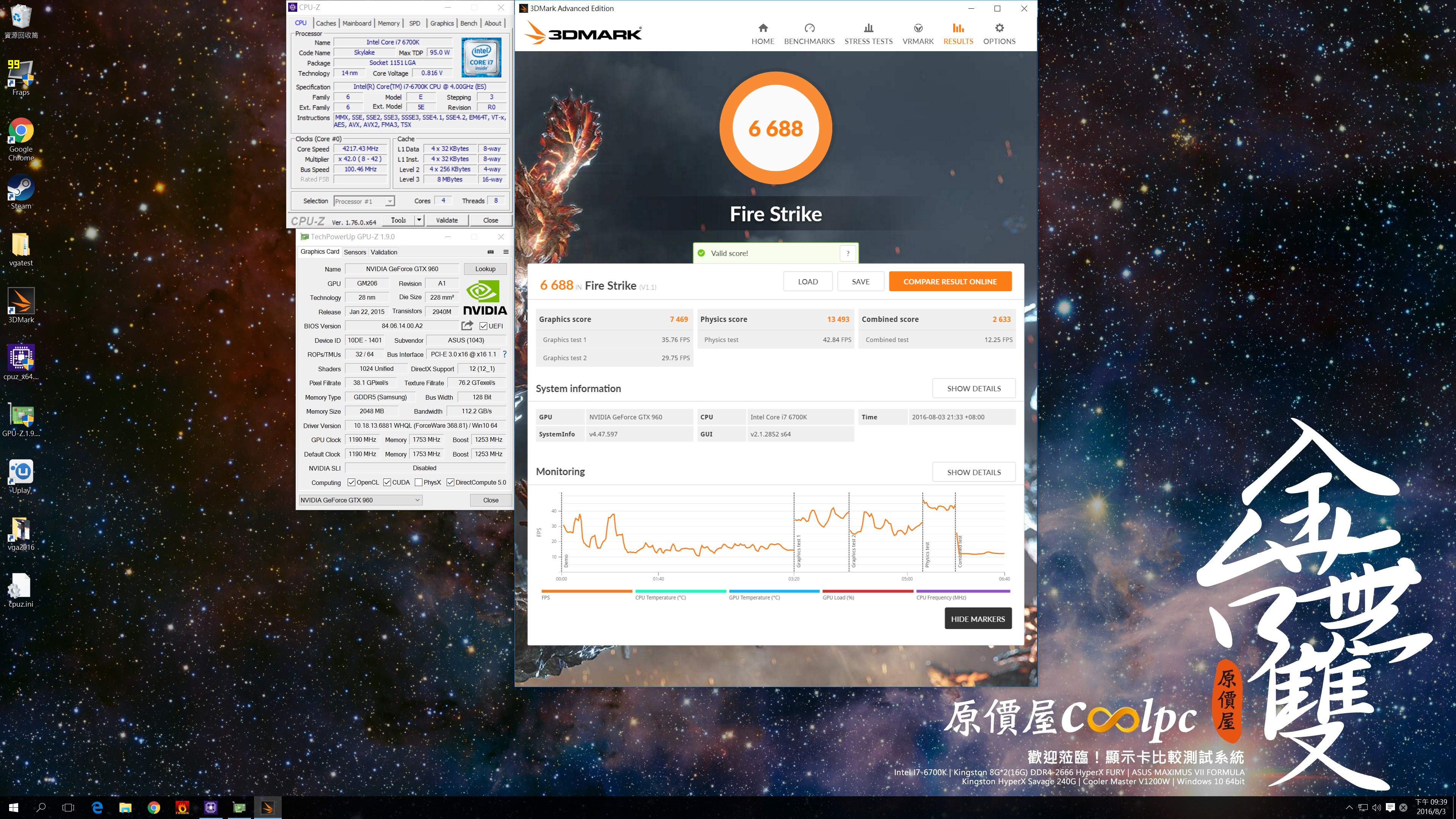The image size is (1456, 819).
Task: Switch to CPU-Z Mainboard tab
Action: pyautogui.click(x=357, y=23)
